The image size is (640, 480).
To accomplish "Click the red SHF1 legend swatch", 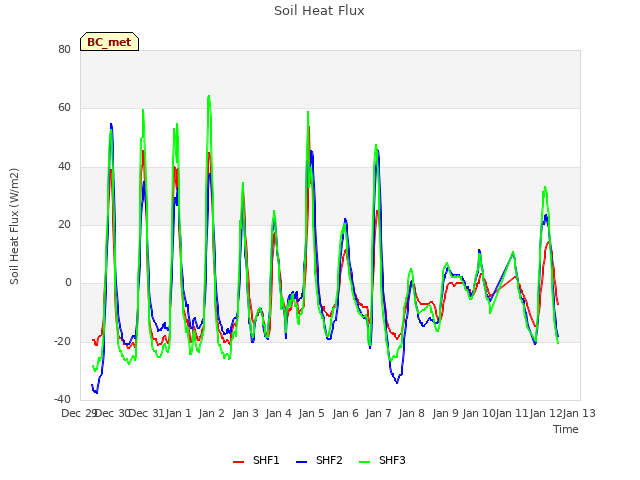I will coord(238,462).
